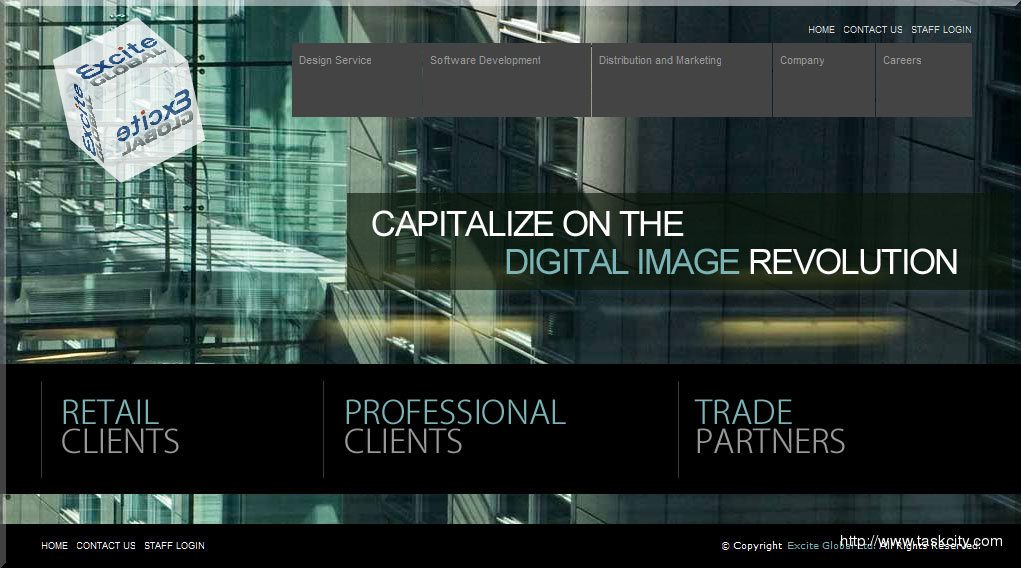Click the footer HOME link

click(x=54, y=546)
